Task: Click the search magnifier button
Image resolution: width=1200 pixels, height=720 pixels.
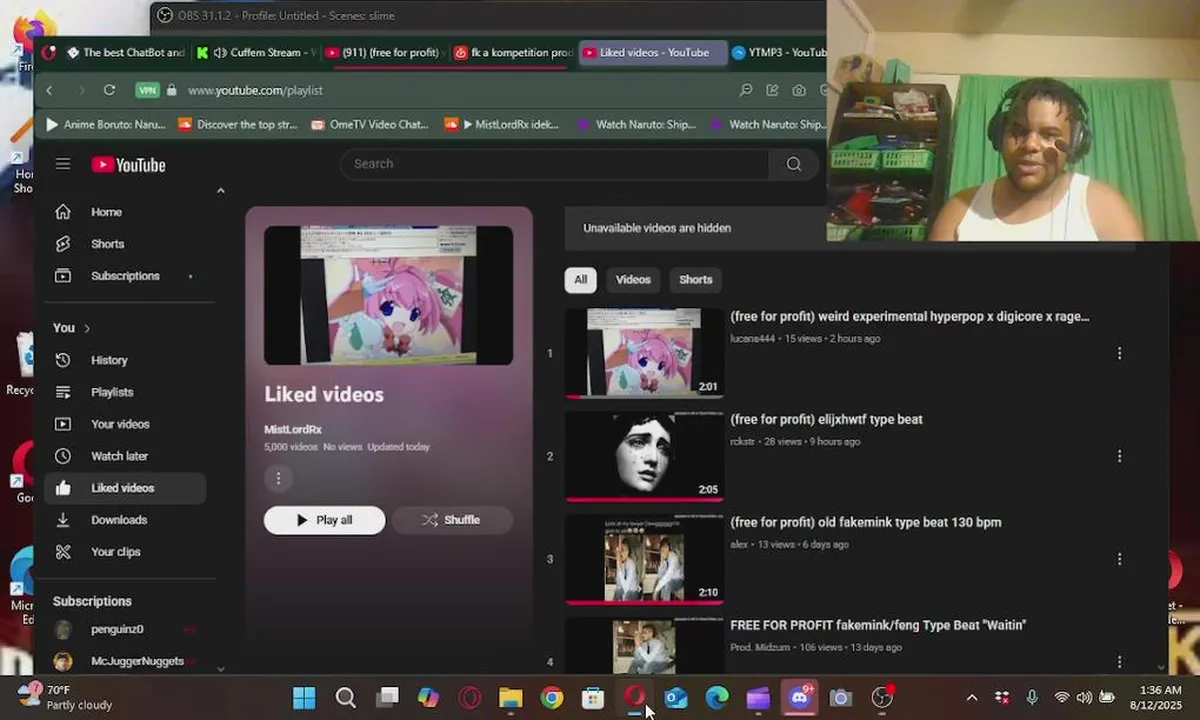Action: click(x=794, y=164)
